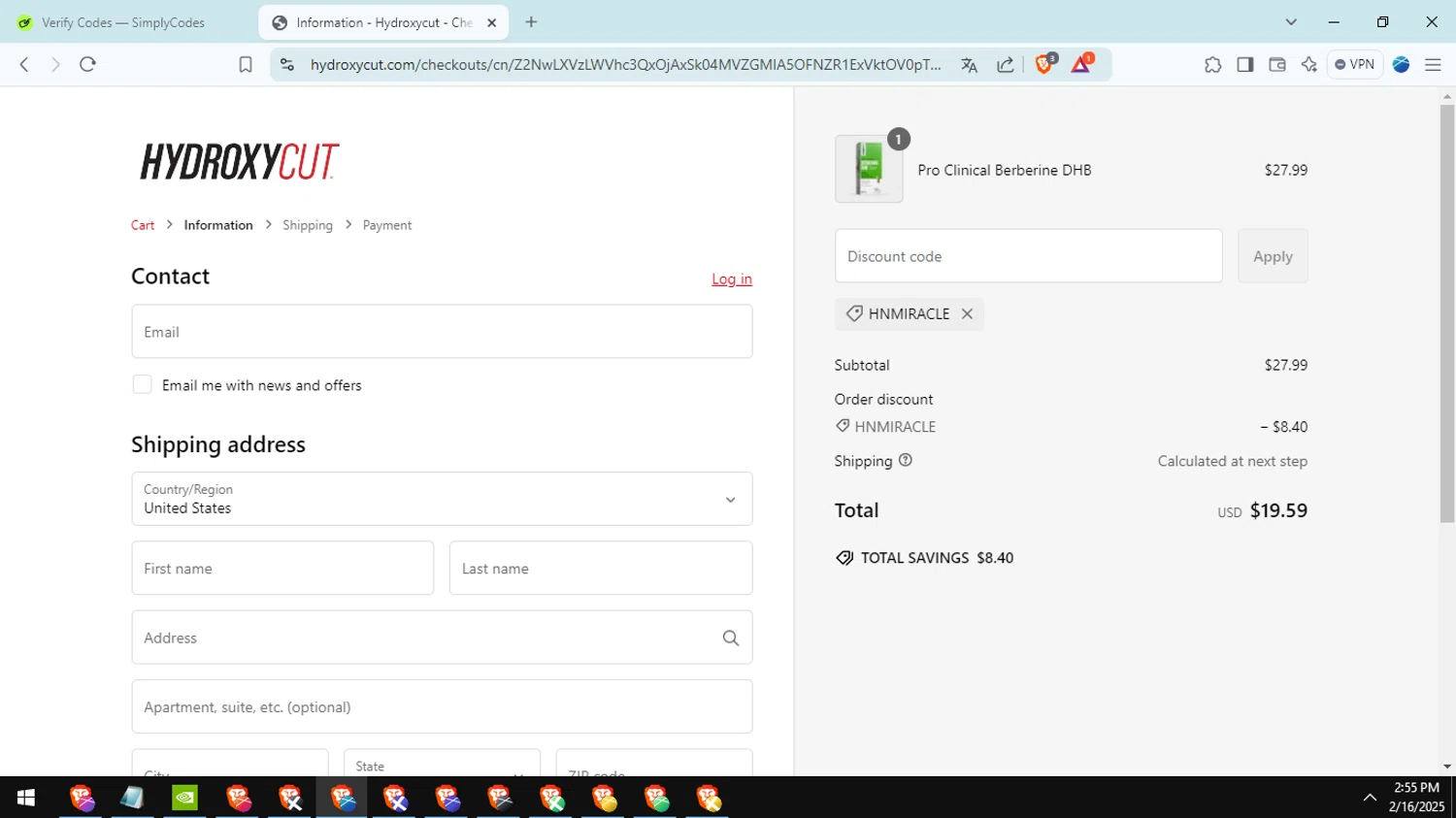Reload the checkout page
Viewport: 1456px width, 818px height.
(x=87, y=64)
